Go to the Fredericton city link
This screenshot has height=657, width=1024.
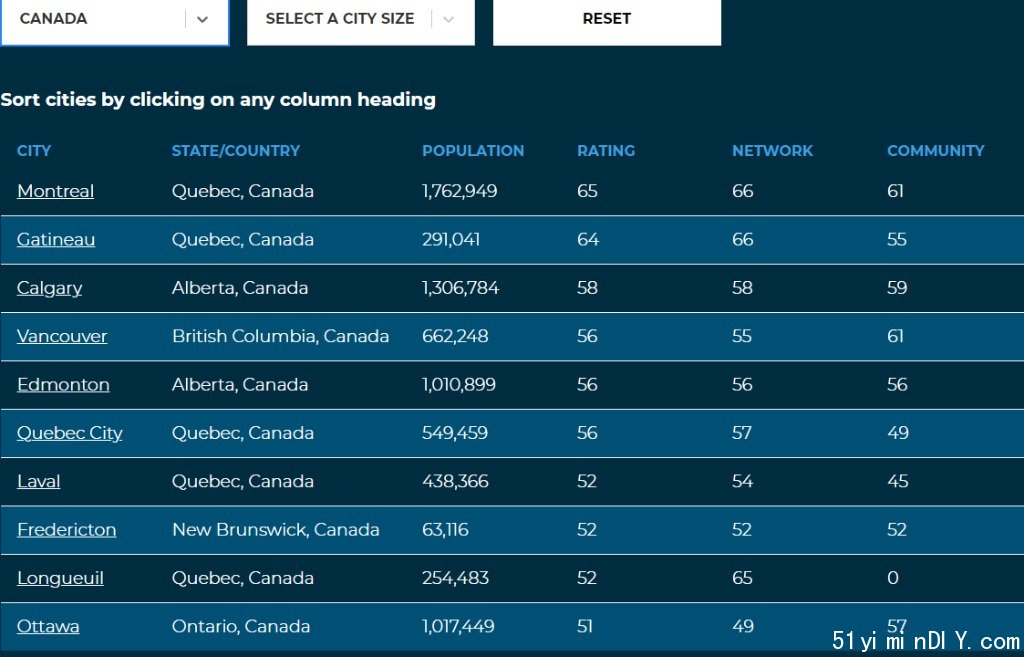click(x=67, y=530)
